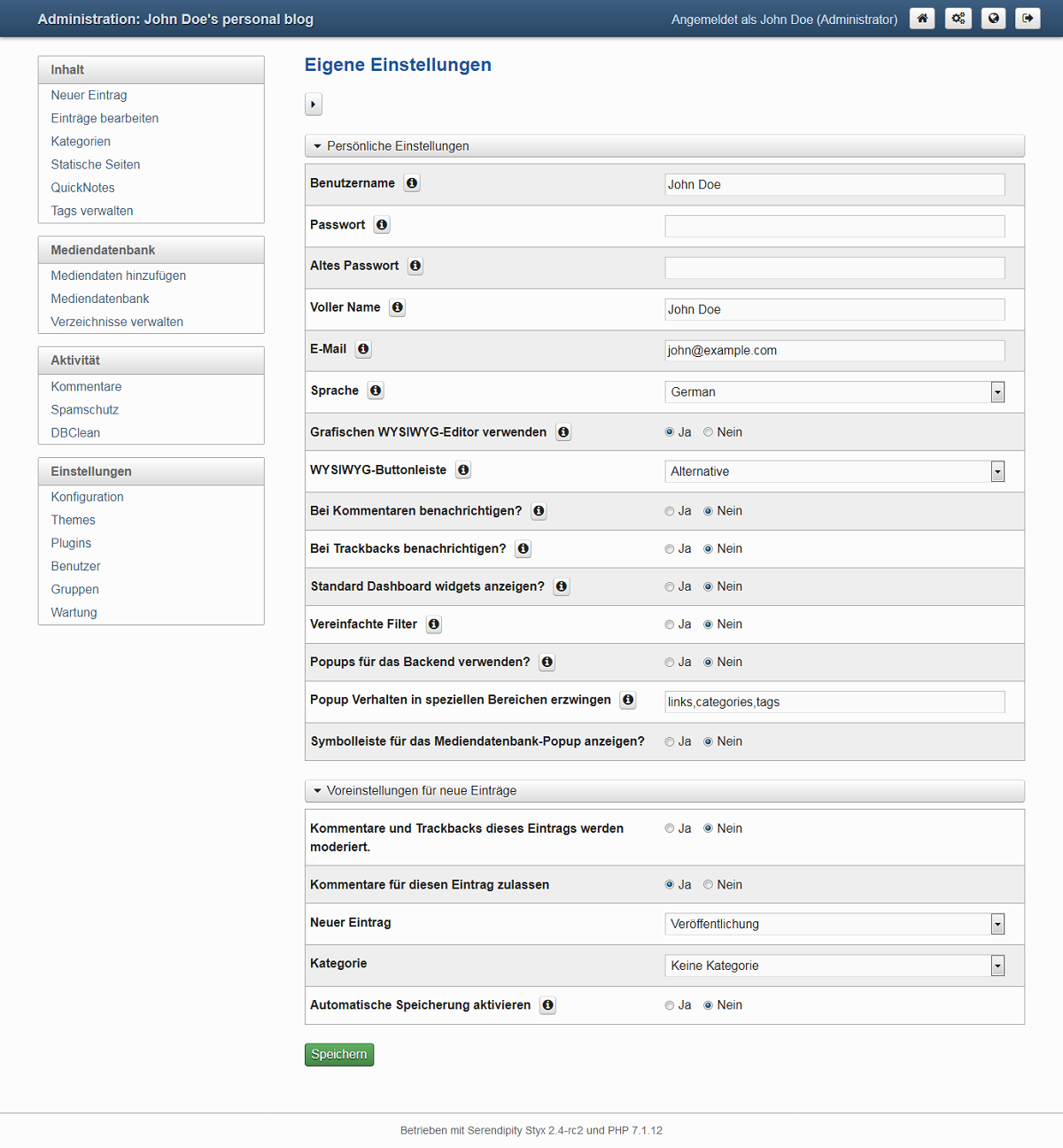Screen dimensions: 1063x1148
Task: Click the green Speichern button
Action: tap(339, 1054)
